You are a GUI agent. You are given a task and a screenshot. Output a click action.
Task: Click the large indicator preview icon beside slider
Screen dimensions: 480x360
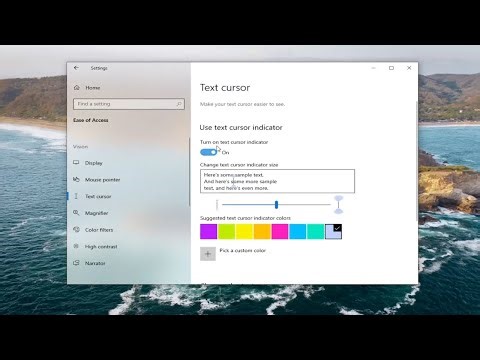click(338, 205)
